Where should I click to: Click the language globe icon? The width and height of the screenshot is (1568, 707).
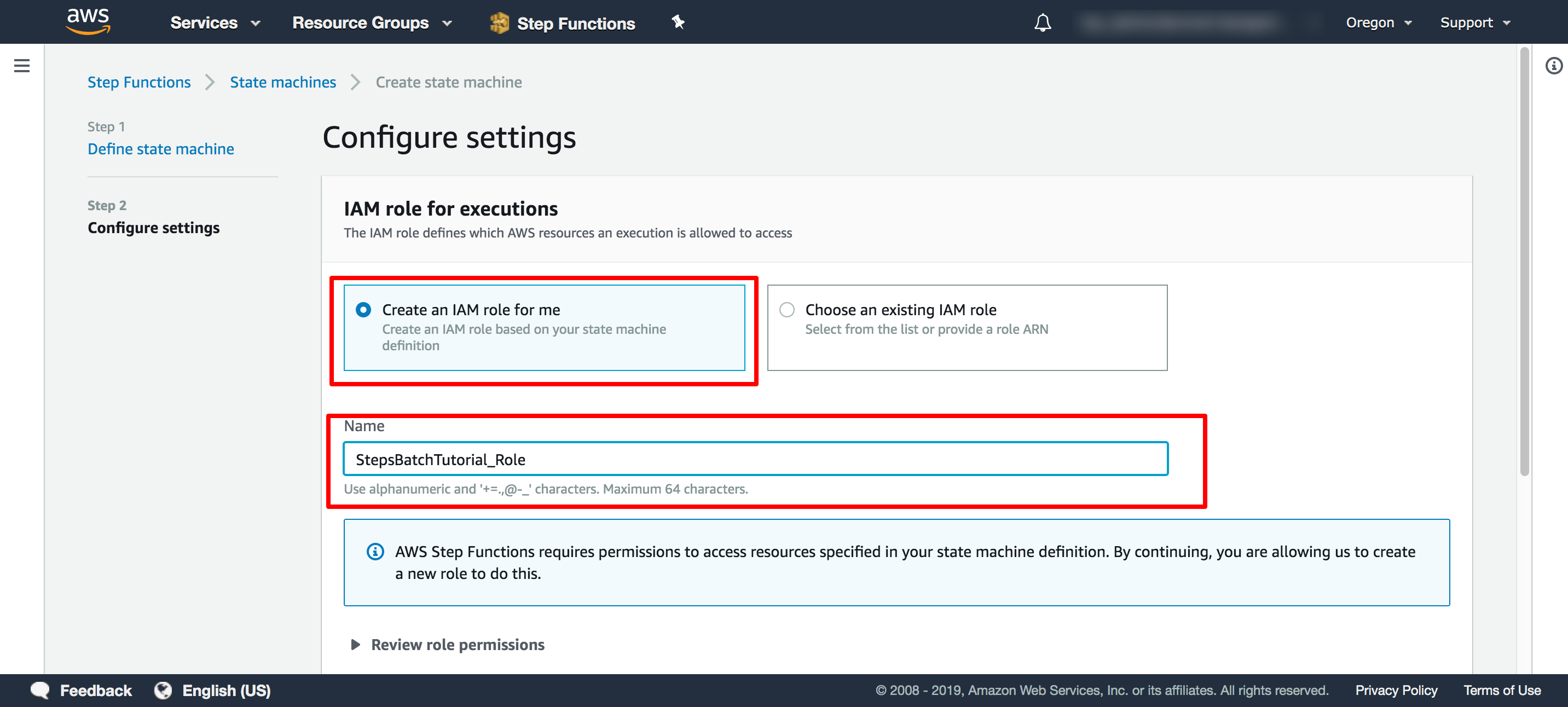click(163, 691)
